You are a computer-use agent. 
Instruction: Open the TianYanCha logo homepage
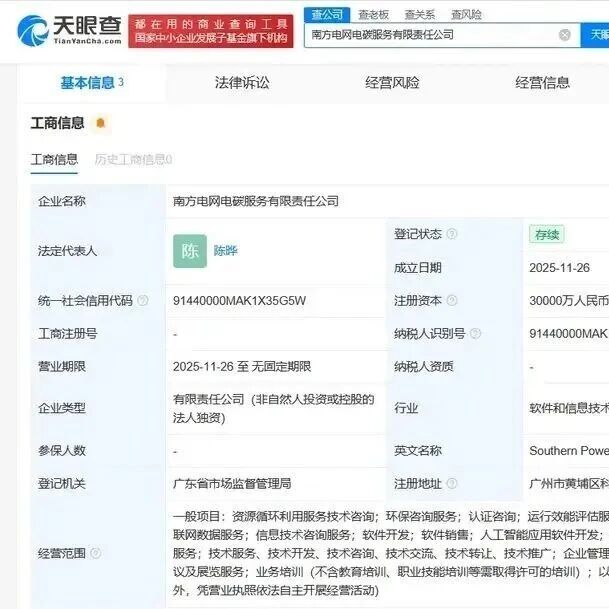coord(70,30)
